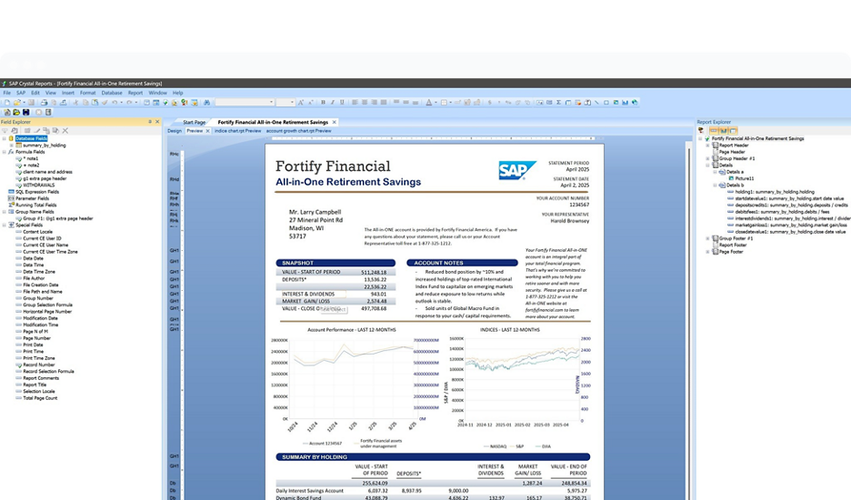Open the File menu
This screenshot has height=500, width=851.
[x=7, y=93]
